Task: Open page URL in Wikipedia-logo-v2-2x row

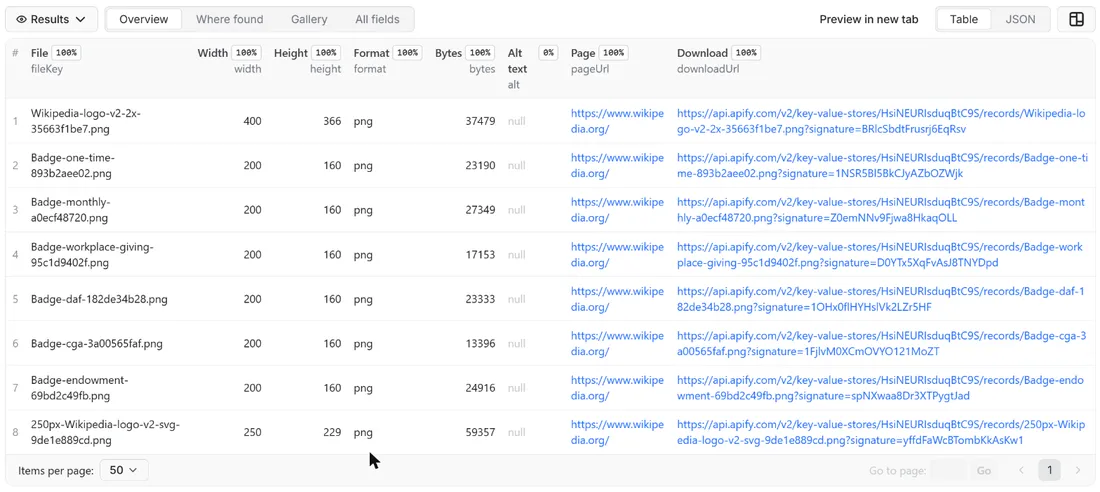Action: click(617, 121)
